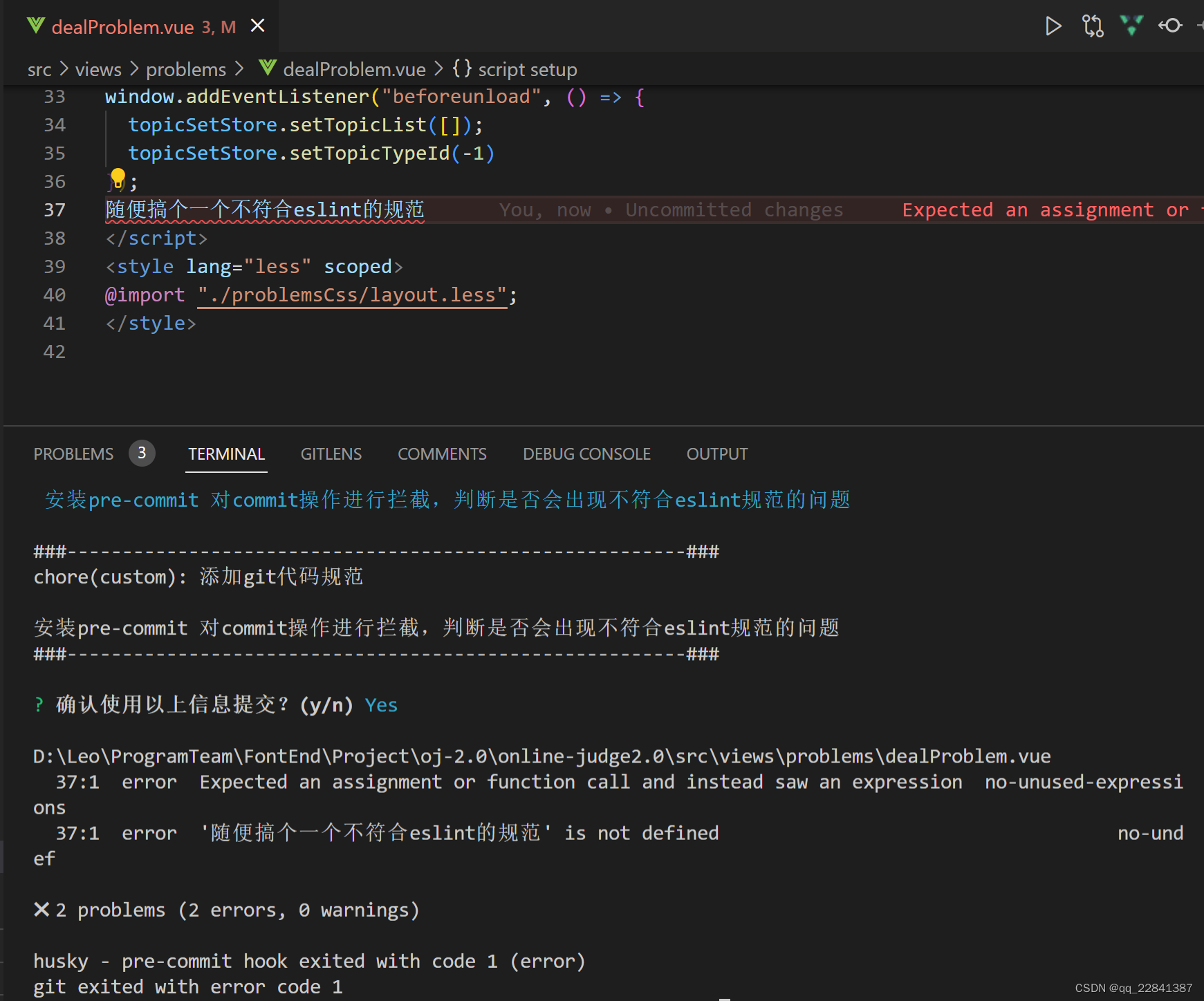Click the Vue file icon in the dealProblem.vue tab
Viewport: 1204px width, 1001px height.
(x=36, y=26)
